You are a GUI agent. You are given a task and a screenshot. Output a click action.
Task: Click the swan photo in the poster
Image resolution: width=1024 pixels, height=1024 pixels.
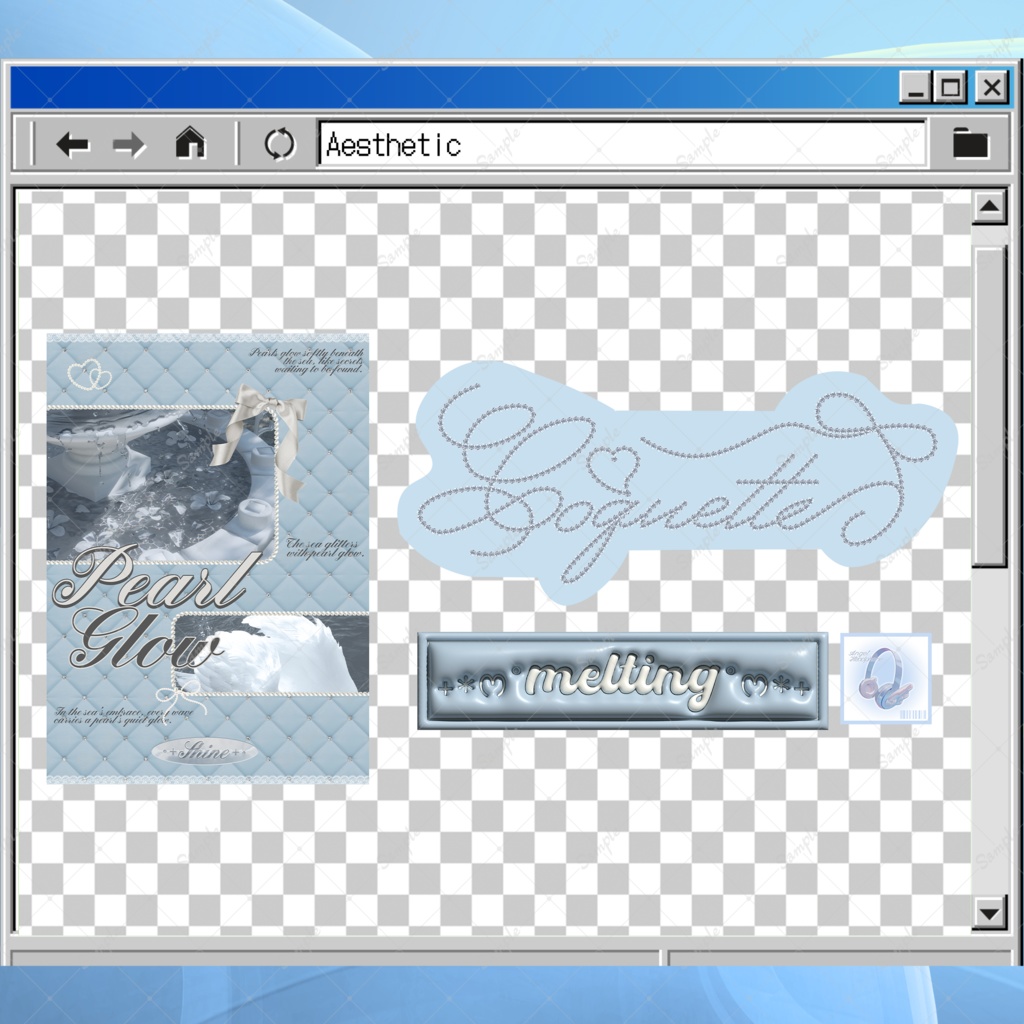[x=270, y=653]
